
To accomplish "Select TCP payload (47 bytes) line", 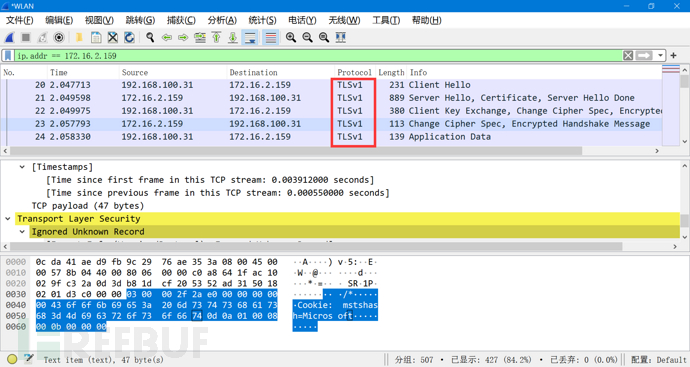I will [x=88, y=206].
